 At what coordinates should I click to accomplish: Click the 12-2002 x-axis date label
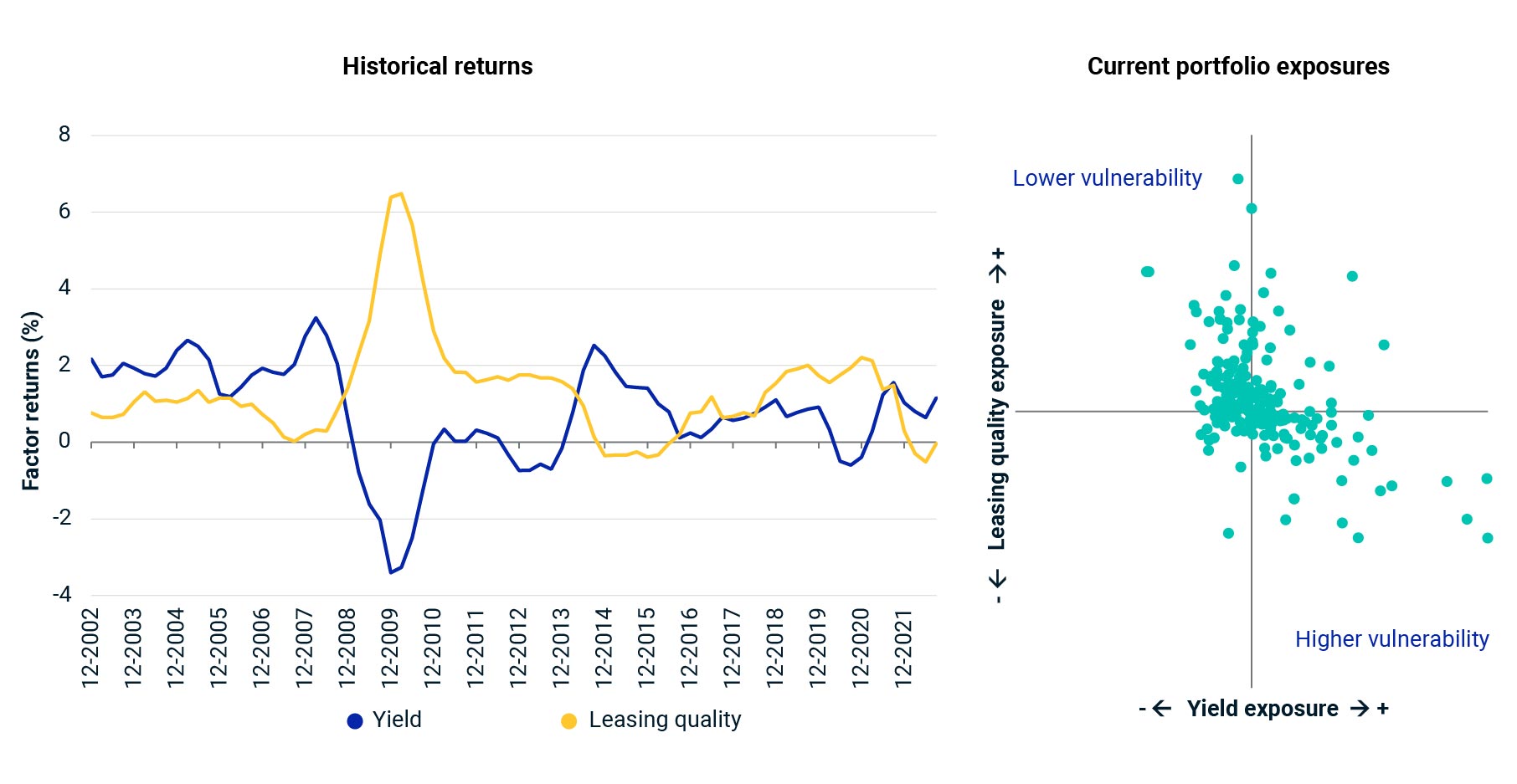point(90,648)
